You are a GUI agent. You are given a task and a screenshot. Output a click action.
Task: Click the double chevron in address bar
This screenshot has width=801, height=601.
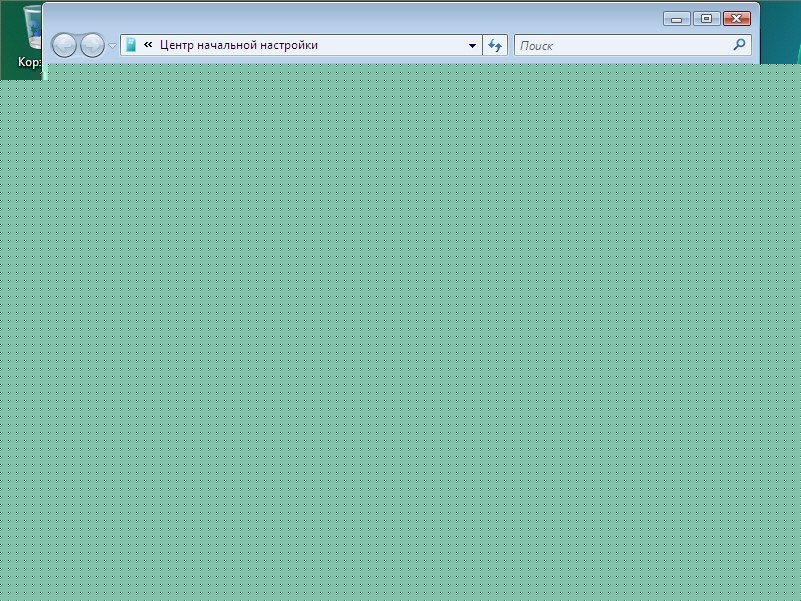(x=148, y=44)
